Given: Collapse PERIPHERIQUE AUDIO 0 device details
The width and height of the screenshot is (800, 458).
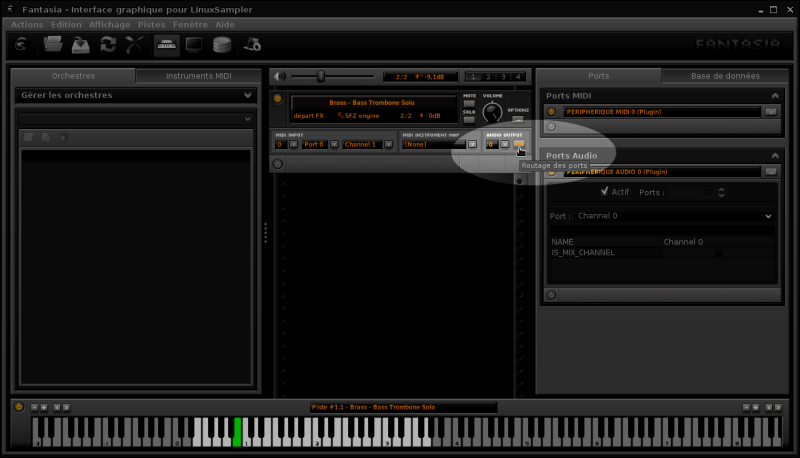Looking at the screenshot, I should pyautogui.click(x=771, y=172).
